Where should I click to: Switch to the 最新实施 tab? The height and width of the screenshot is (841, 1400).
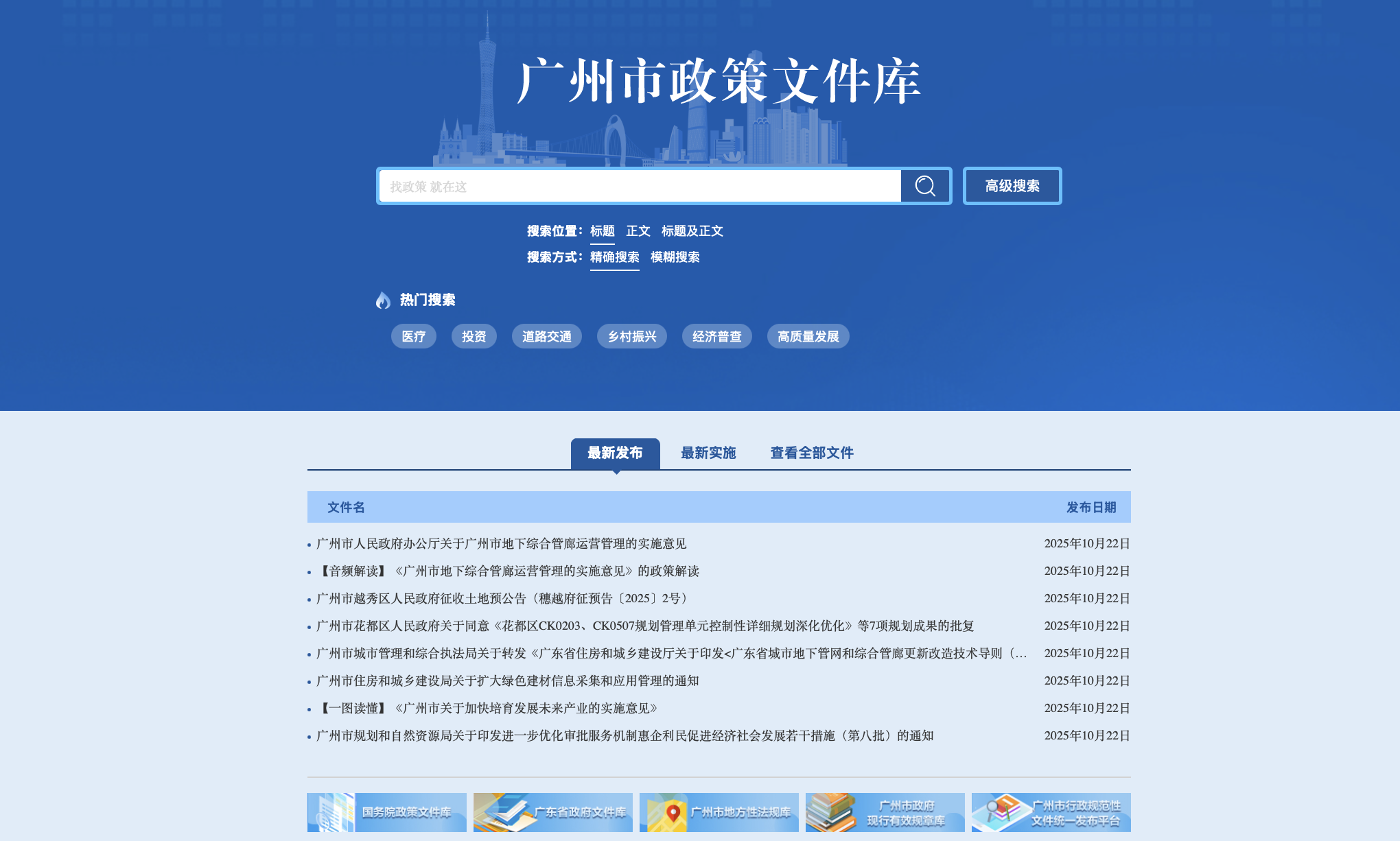[708, 453]
